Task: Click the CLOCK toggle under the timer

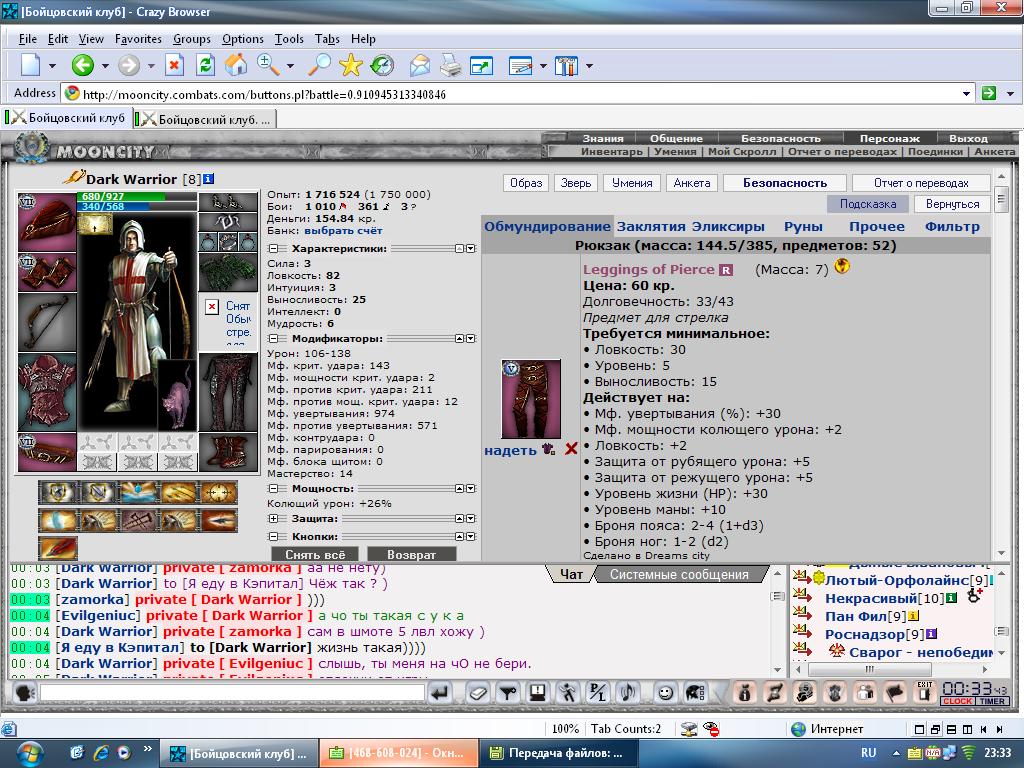Action: 957,701
